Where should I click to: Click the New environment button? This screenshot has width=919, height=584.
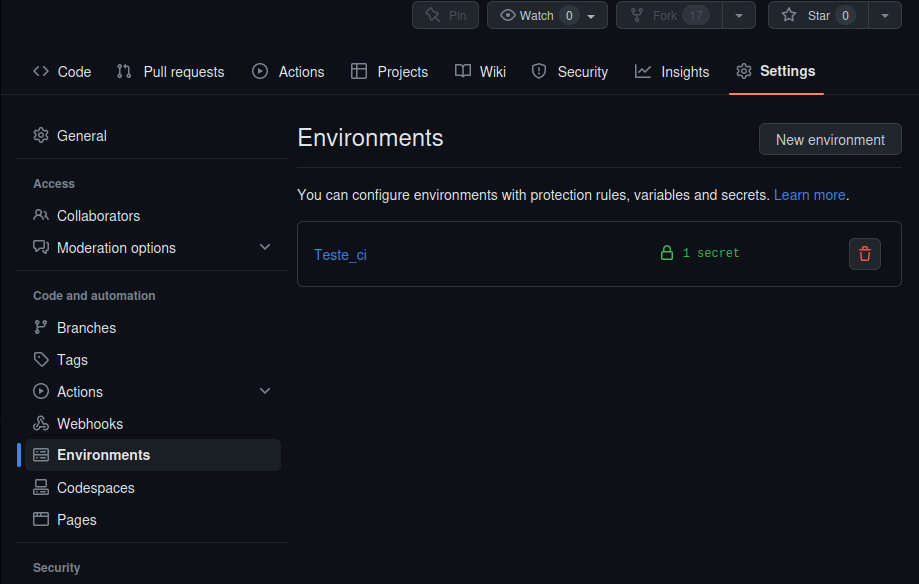pyautogui.click(x=830, y=140)
